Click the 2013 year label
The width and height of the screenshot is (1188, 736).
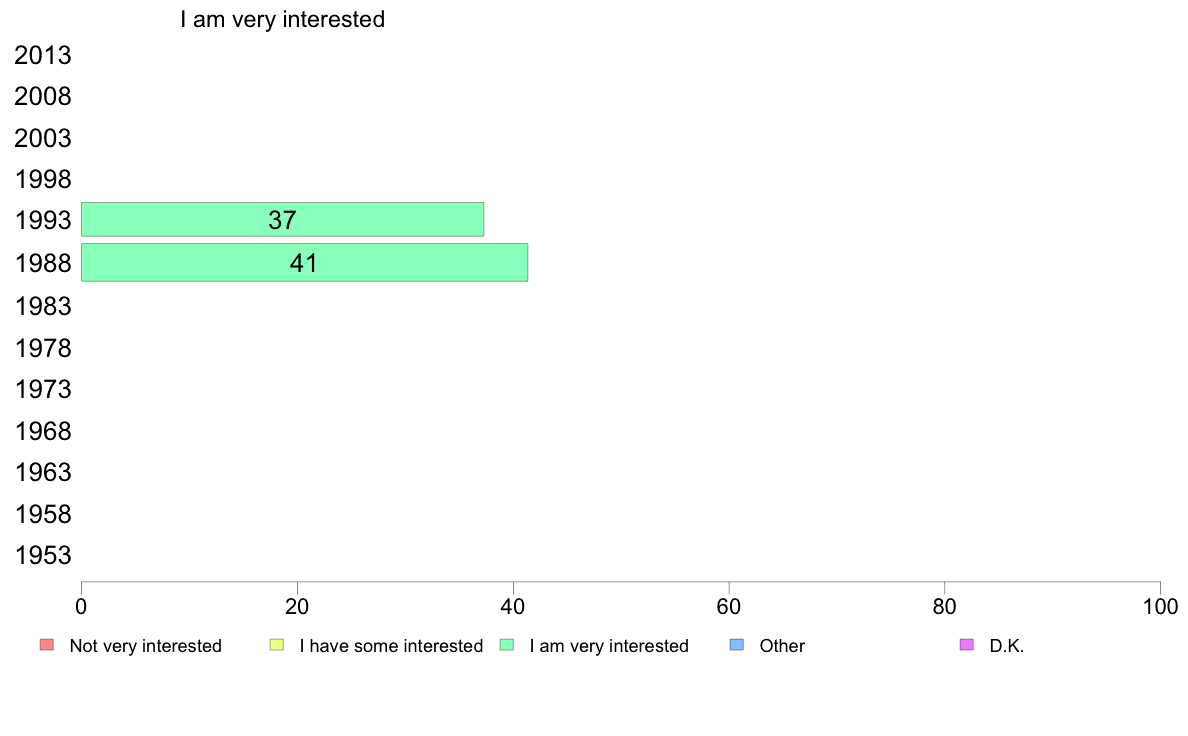tap(43, 55)
